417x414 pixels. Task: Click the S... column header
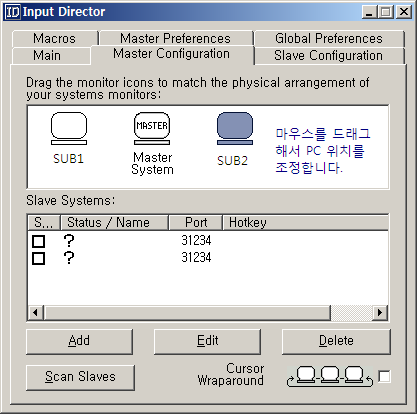(44, 223)
